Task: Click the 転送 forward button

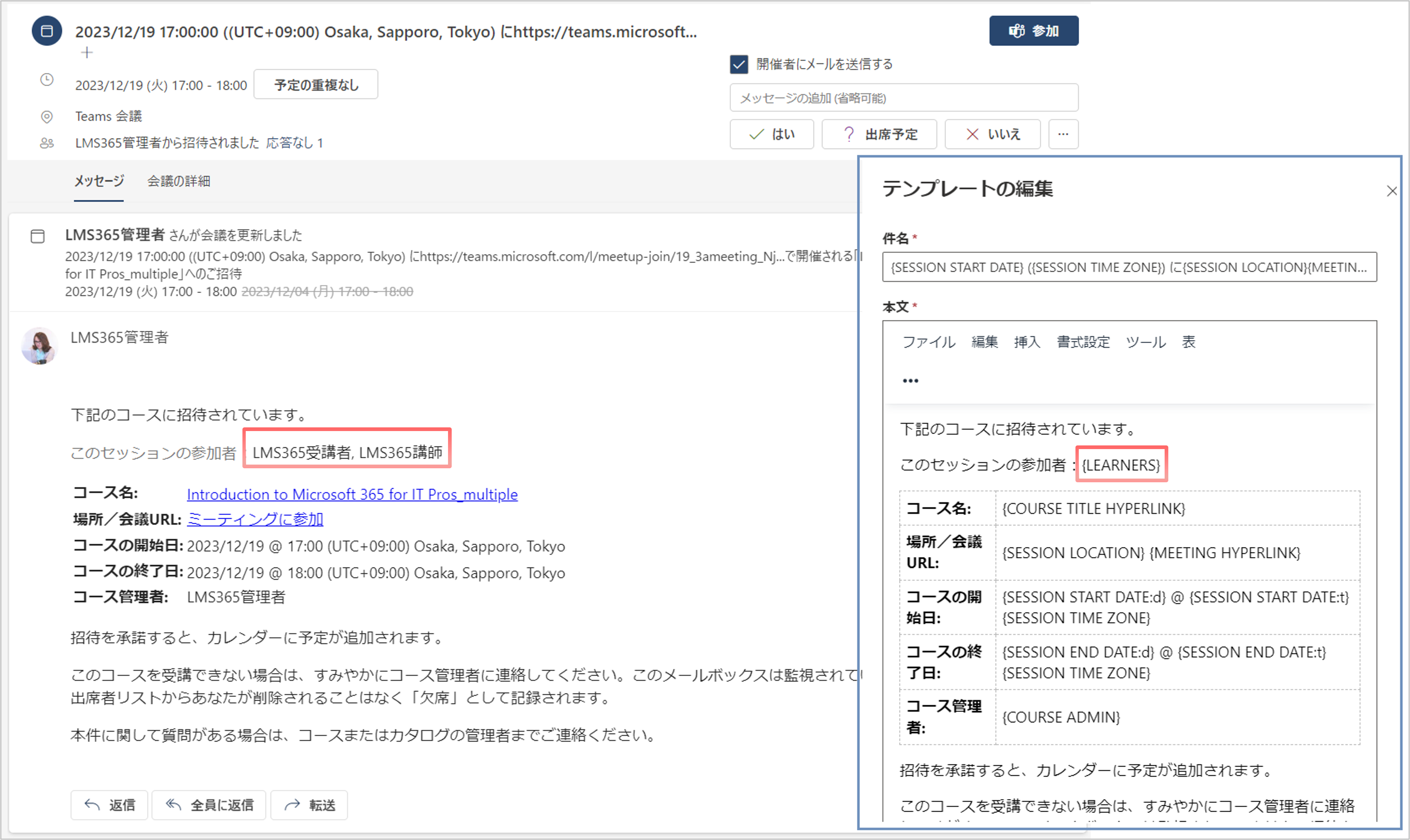Action: click(309, 805)
